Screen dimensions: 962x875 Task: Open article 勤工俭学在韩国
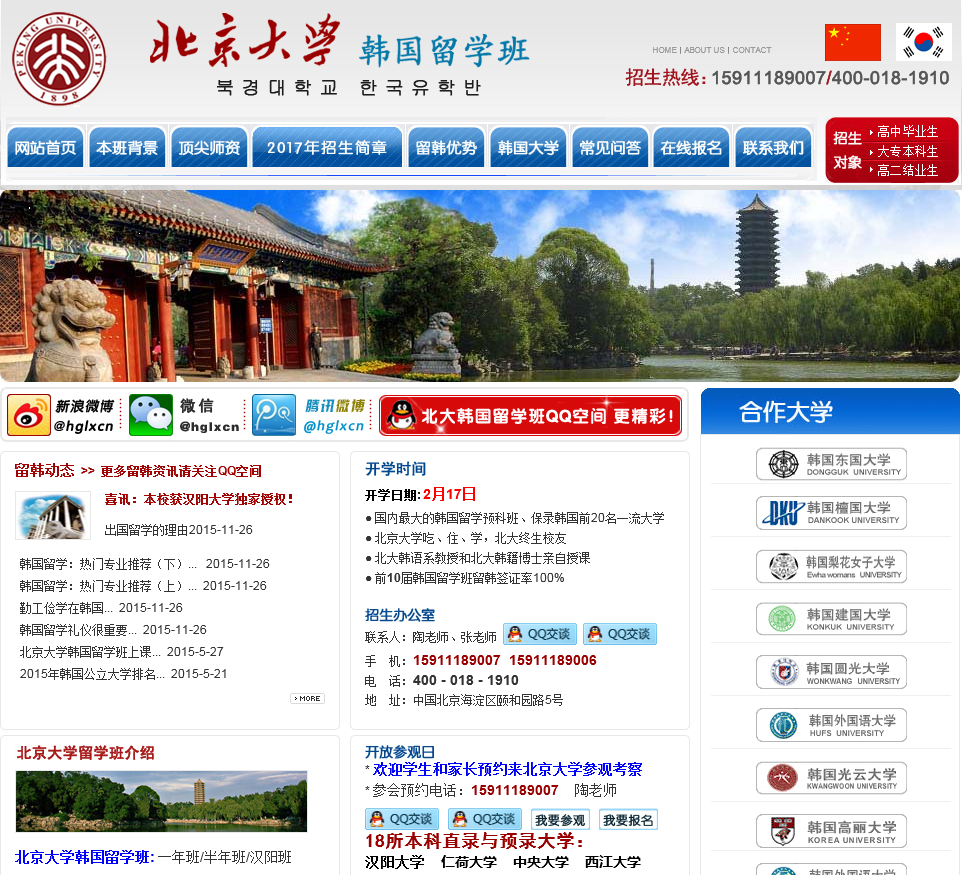[x=66, y=608]
